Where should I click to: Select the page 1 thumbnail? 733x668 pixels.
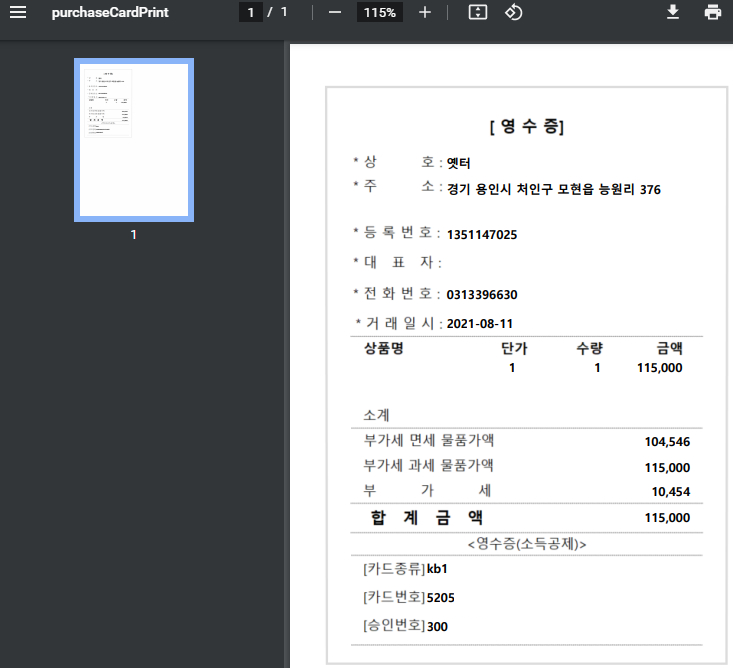134,140
